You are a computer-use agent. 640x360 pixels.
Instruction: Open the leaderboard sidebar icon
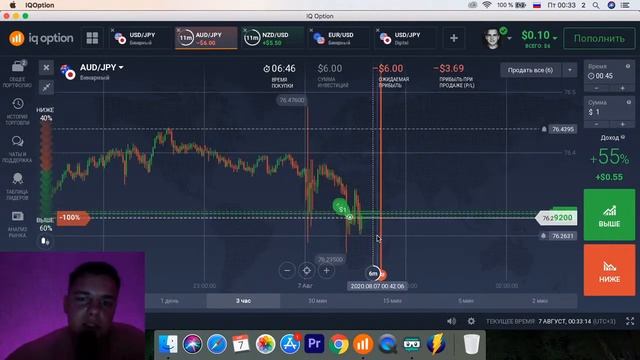point(18,178)
